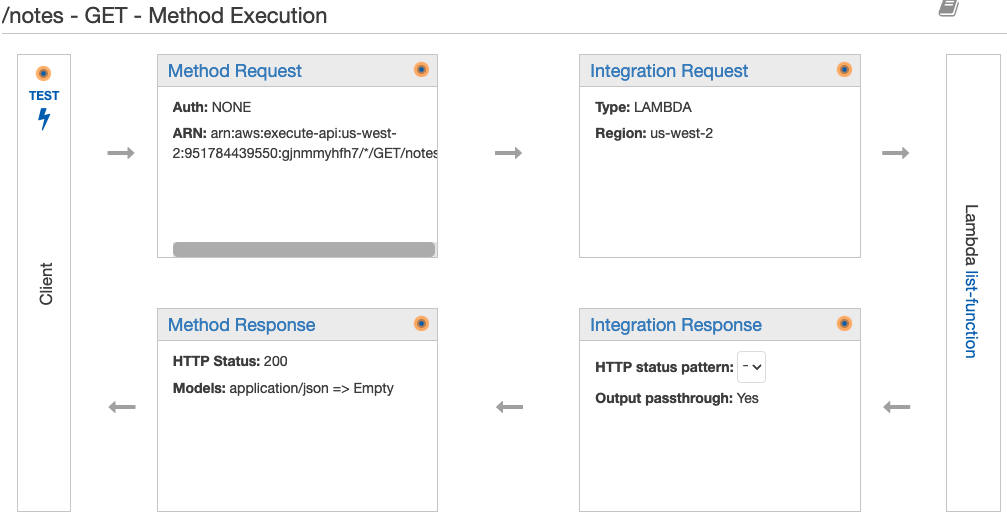Open the Method Request settings link
Image resolution: width=1007 pixels, height=518 pixels.
click(234, 71)
